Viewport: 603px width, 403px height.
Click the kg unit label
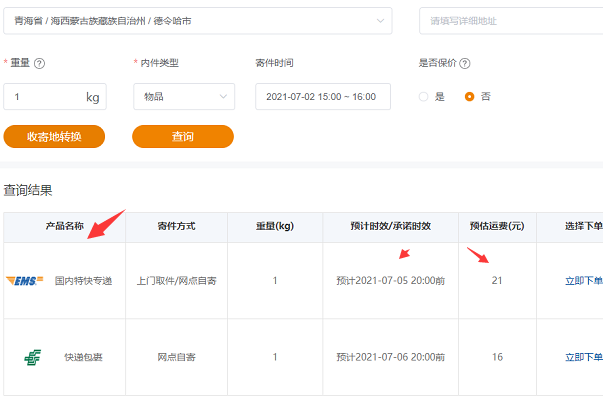click(x=93, y=97)
